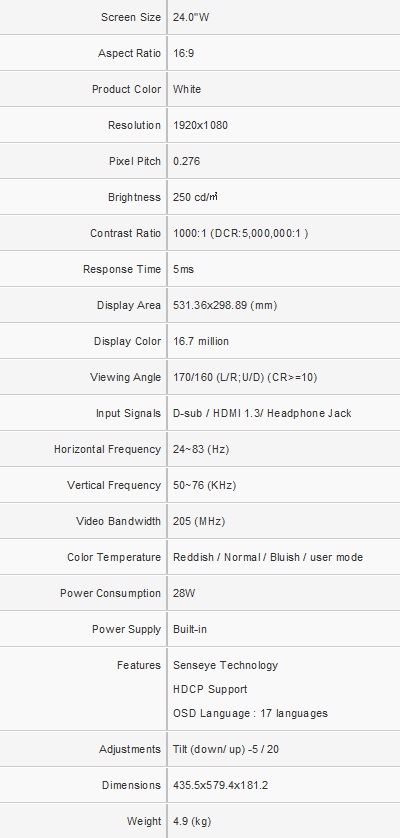Click the 16:9 aspect ratio value

183,53
